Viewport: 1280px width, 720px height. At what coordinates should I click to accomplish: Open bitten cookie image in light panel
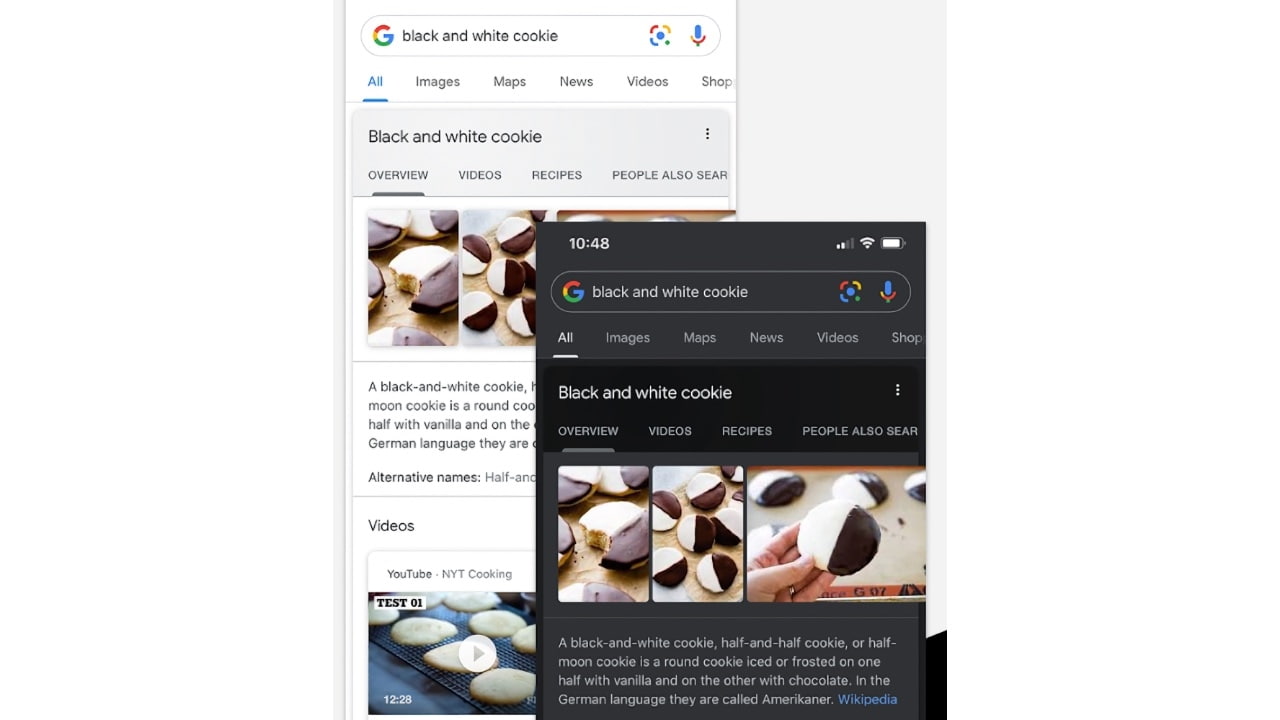pos(413,278)
